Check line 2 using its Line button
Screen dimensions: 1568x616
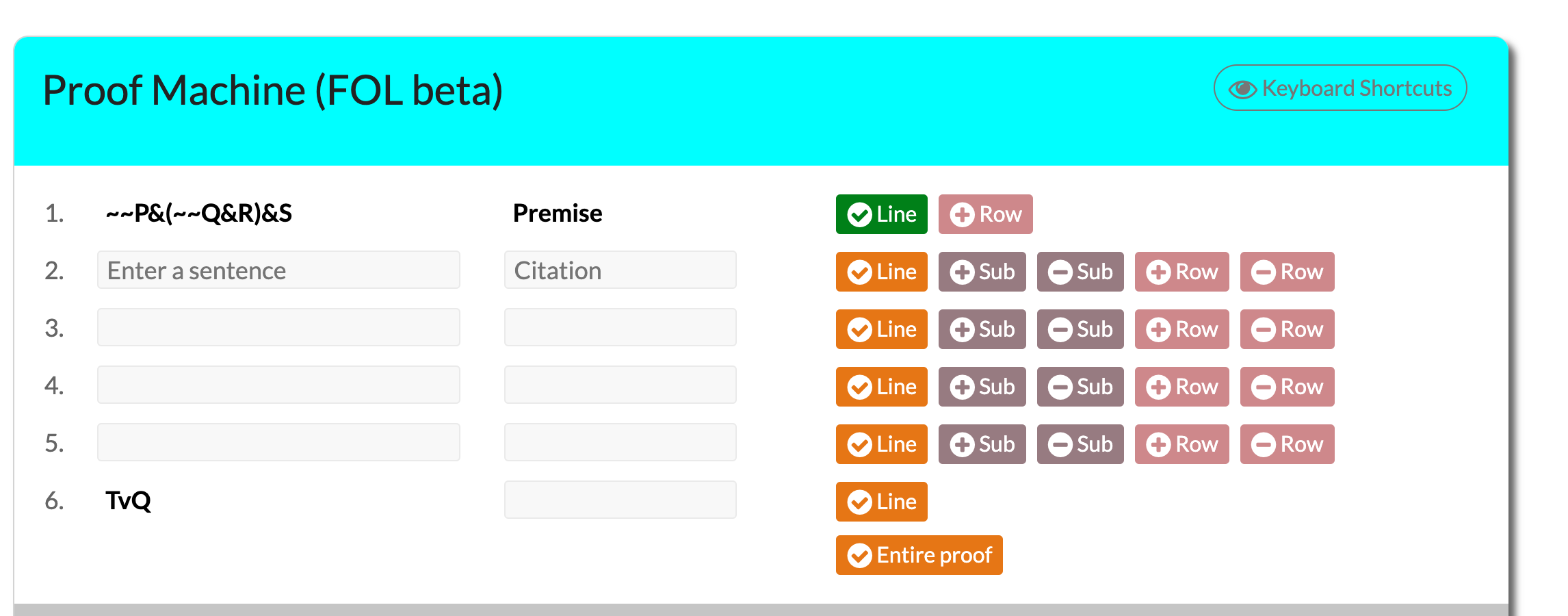(x=881, y=272)
